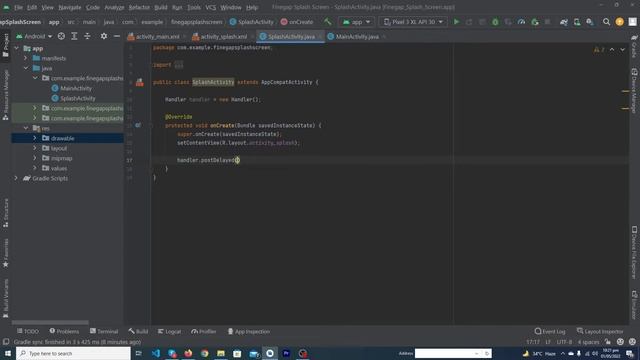Expand the layout folder

(35, 148)
